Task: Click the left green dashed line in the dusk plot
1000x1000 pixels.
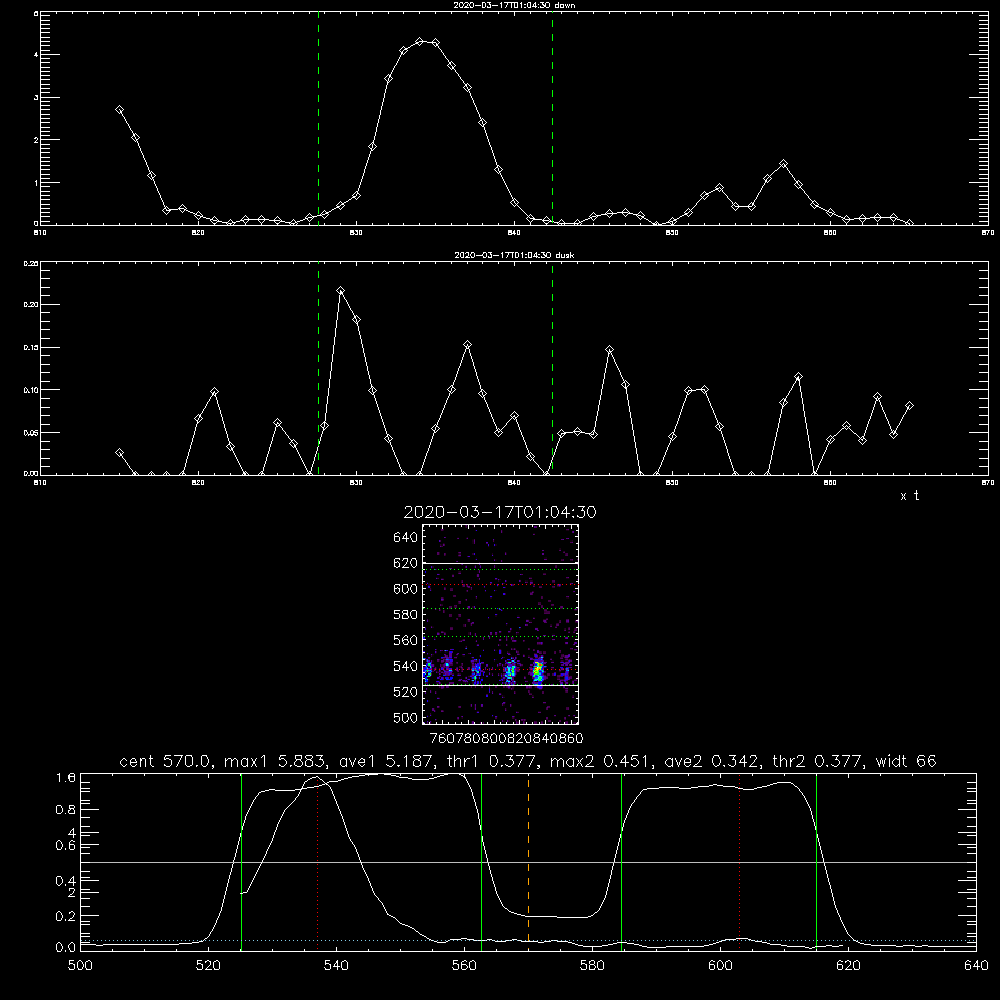Action: (x=318, y=368)
